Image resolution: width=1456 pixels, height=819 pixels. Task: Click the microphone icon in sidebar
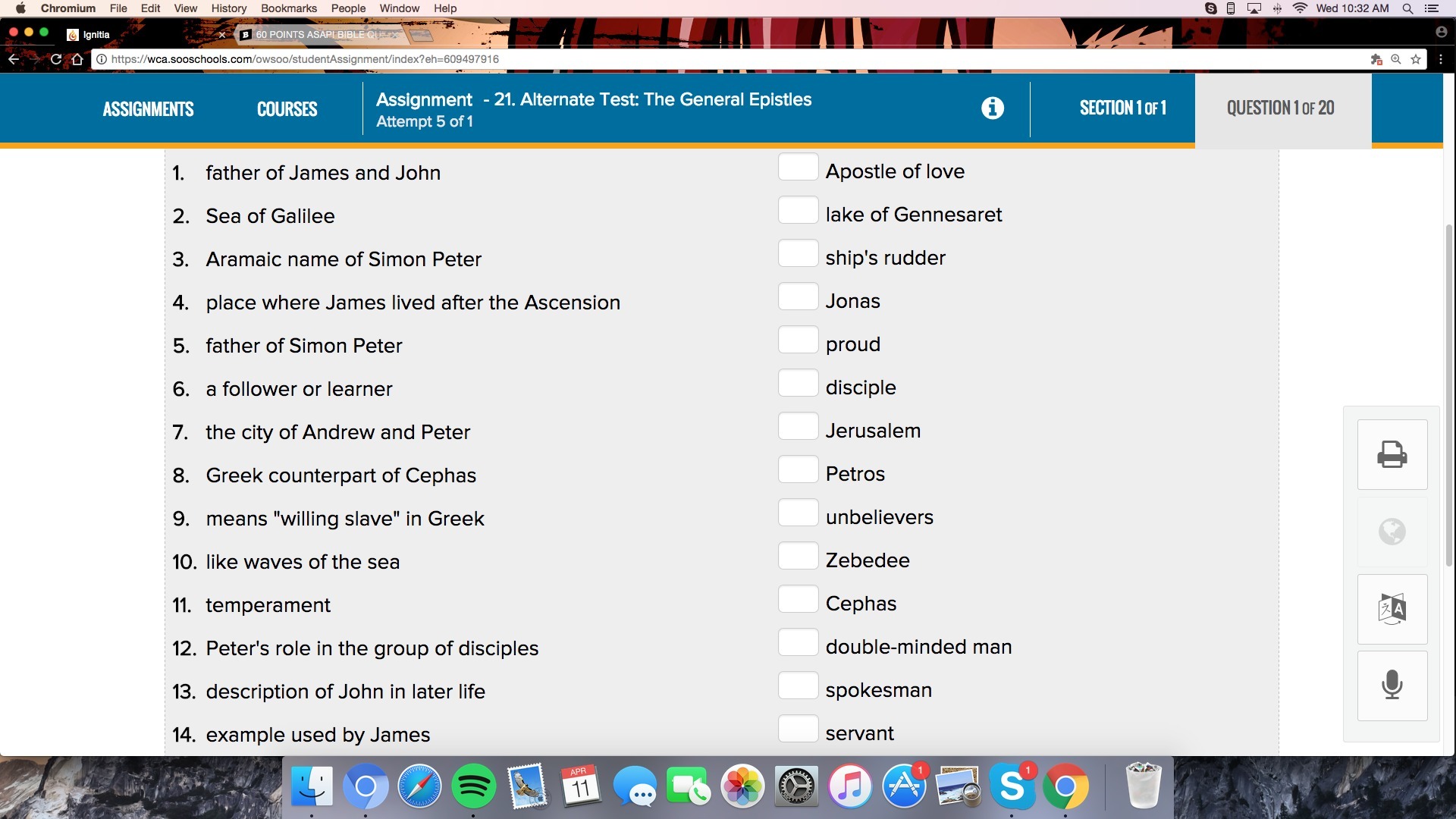pyautogui.click(x=1392, y=686)
